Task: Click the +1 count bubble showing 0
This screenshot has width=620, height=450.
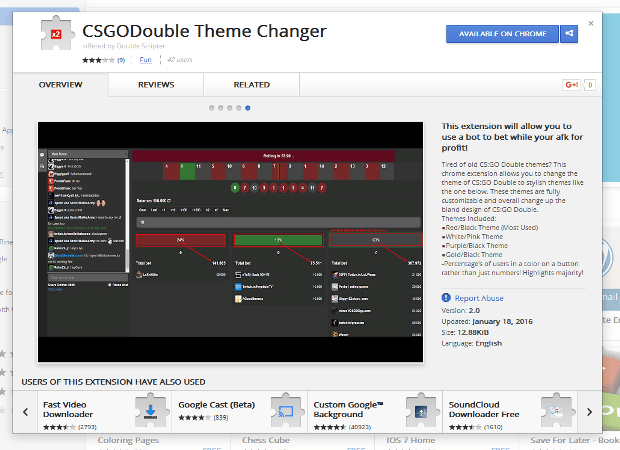Action: [590, 85]
